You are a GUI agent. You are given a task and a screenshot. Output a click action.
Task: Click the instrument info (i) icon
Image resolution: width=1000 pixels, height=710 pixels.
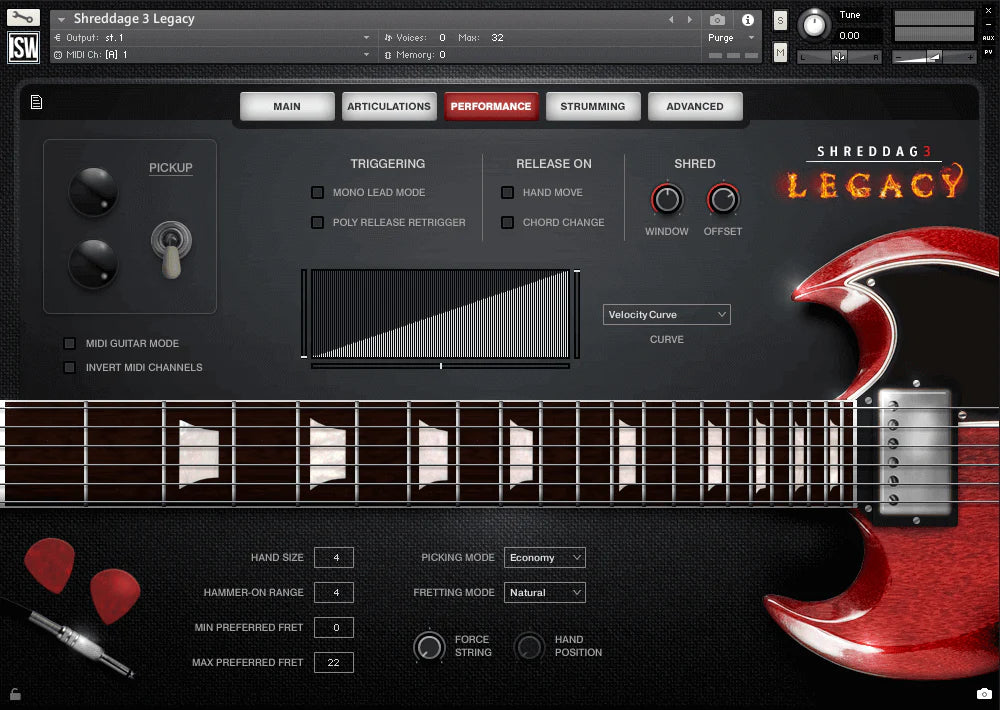(748, 19)
